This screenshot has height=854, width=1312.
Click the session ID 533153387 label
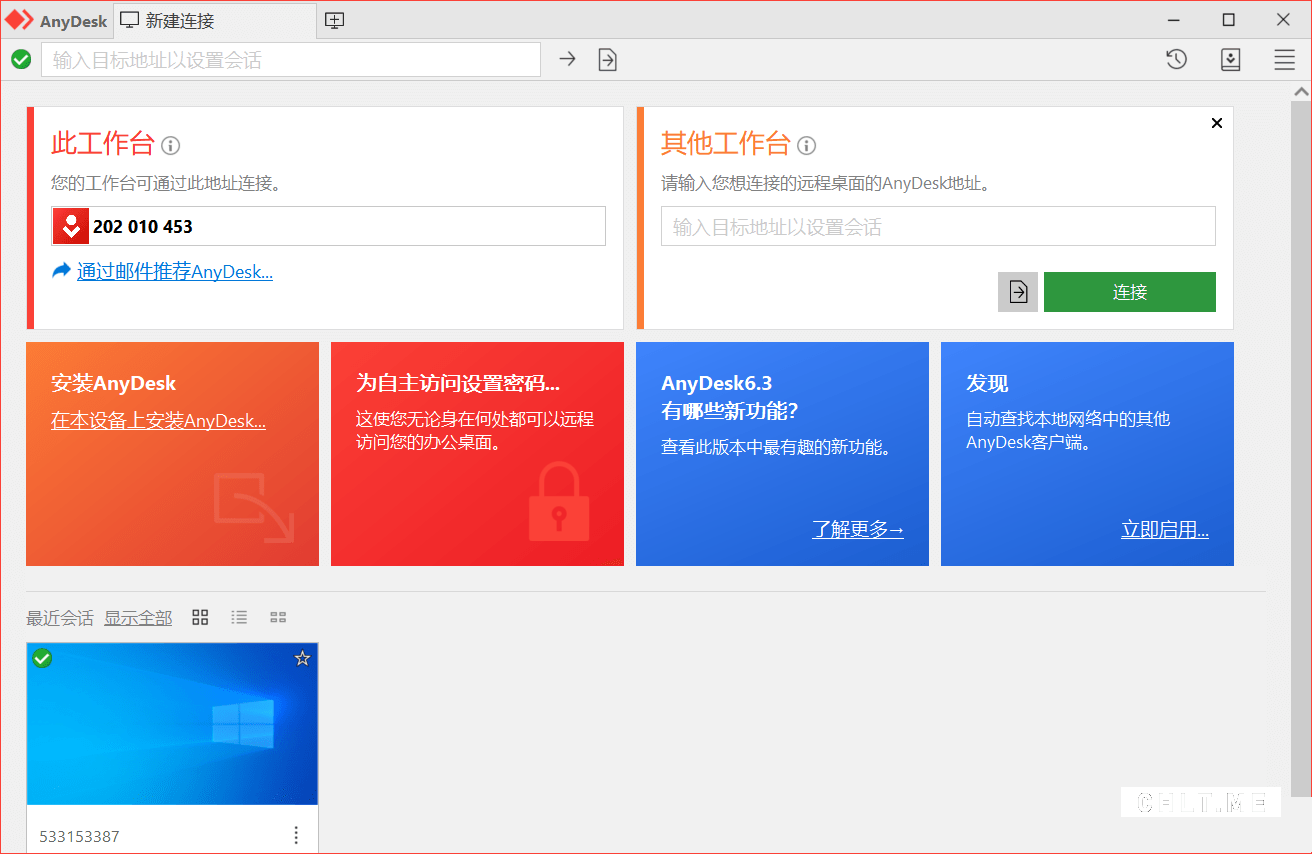79,836
